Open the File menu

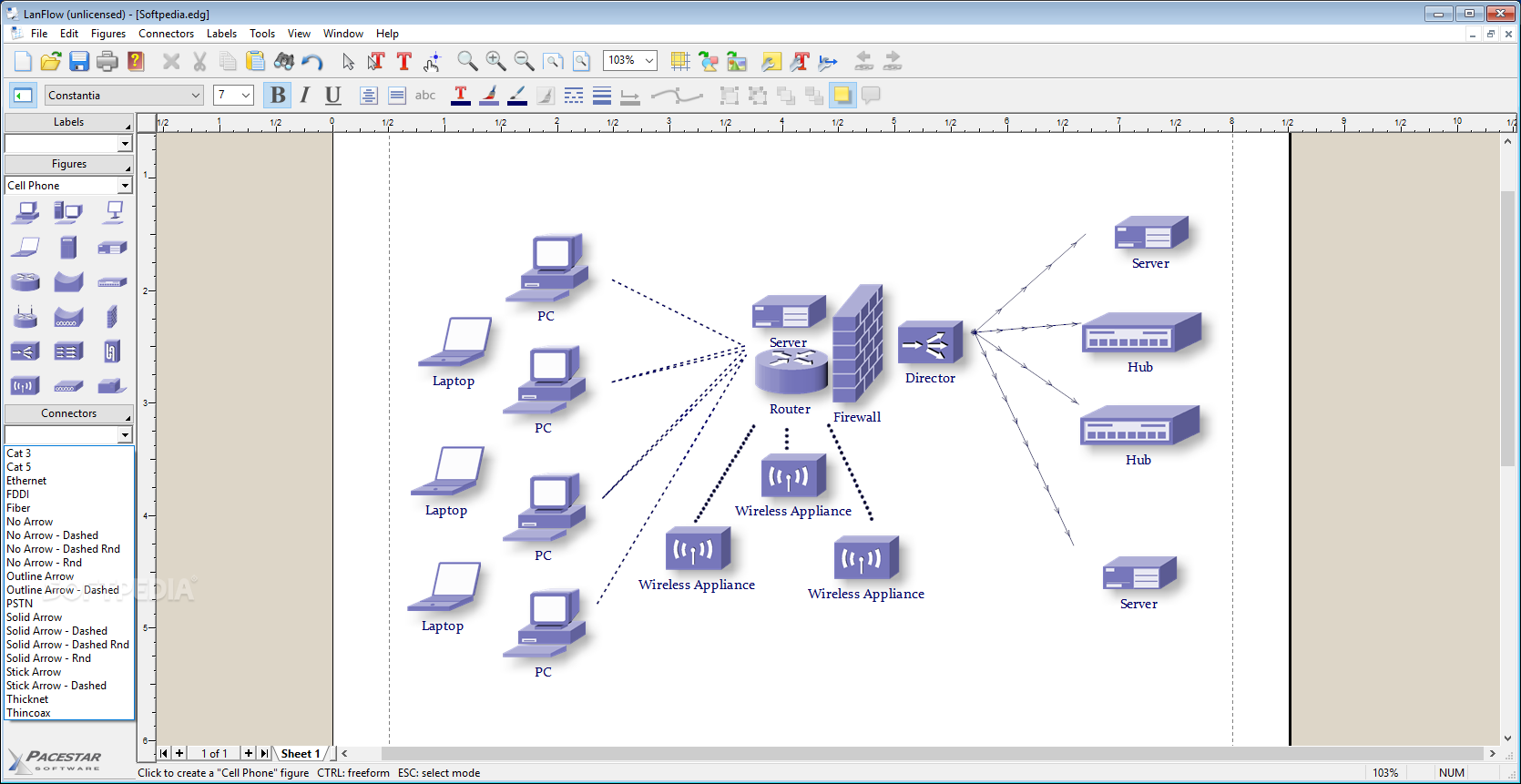[39, 34]
